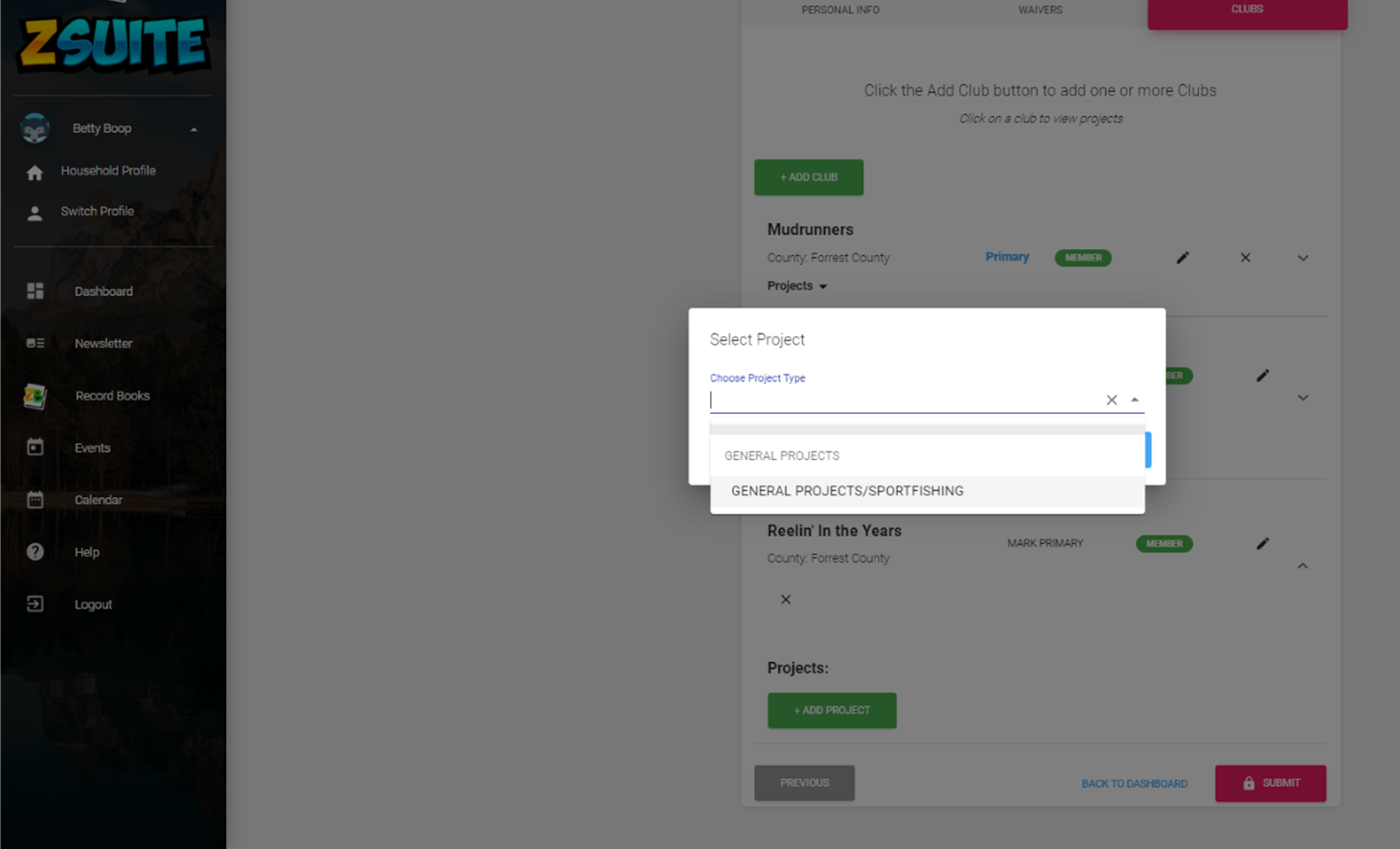Remove the Mudrunners club with the X icon

(x=1246, y=258)
